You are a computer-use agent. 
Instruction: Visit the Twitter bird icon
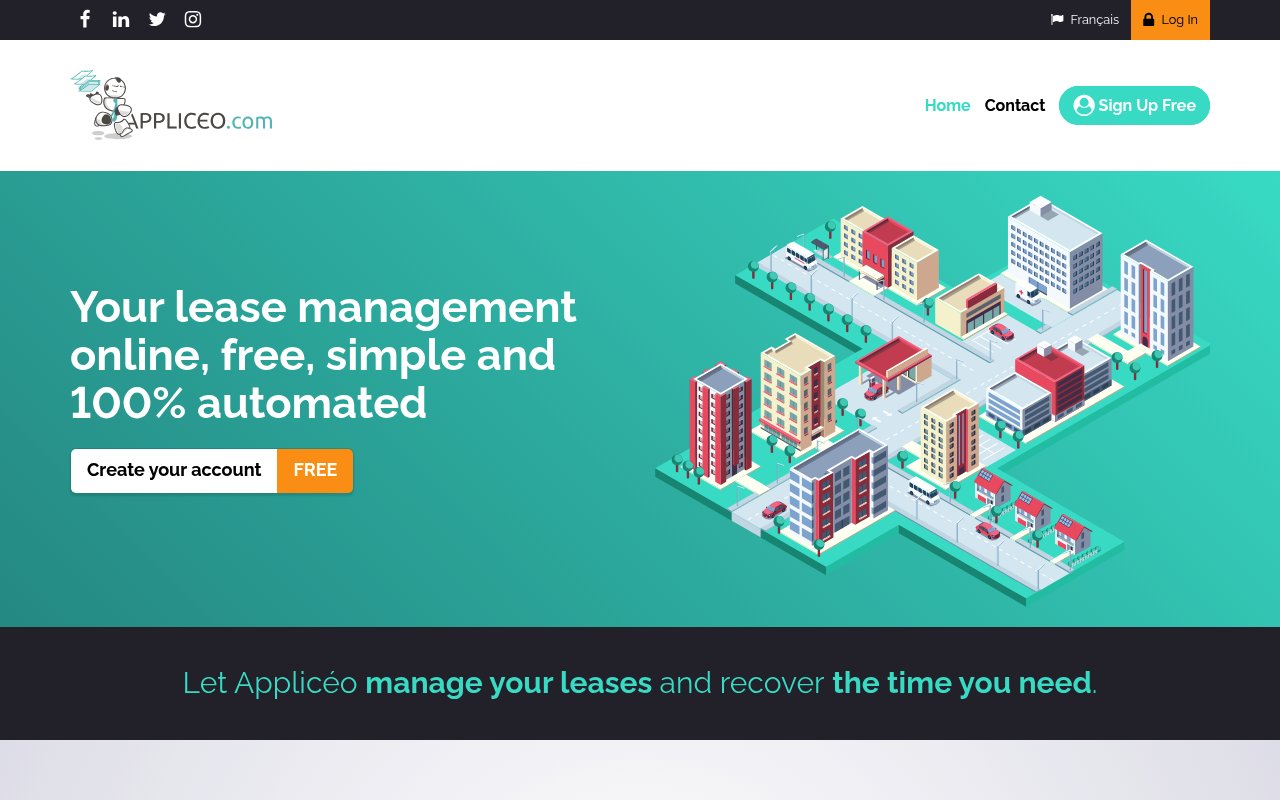coord(157,19)
